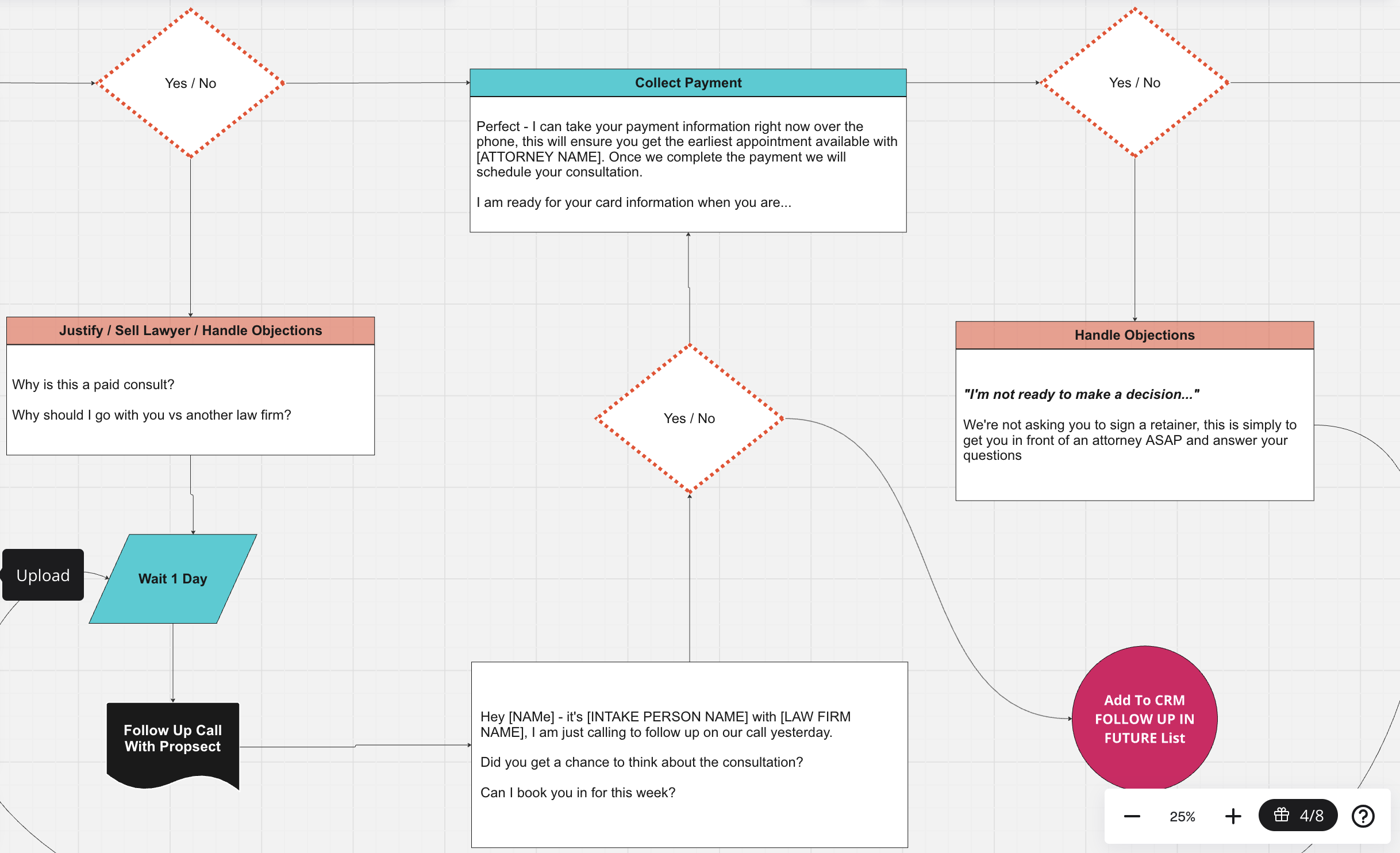Click the Collect Payment header label
Screen dimensions: 1400x853
tap(686, 82)
